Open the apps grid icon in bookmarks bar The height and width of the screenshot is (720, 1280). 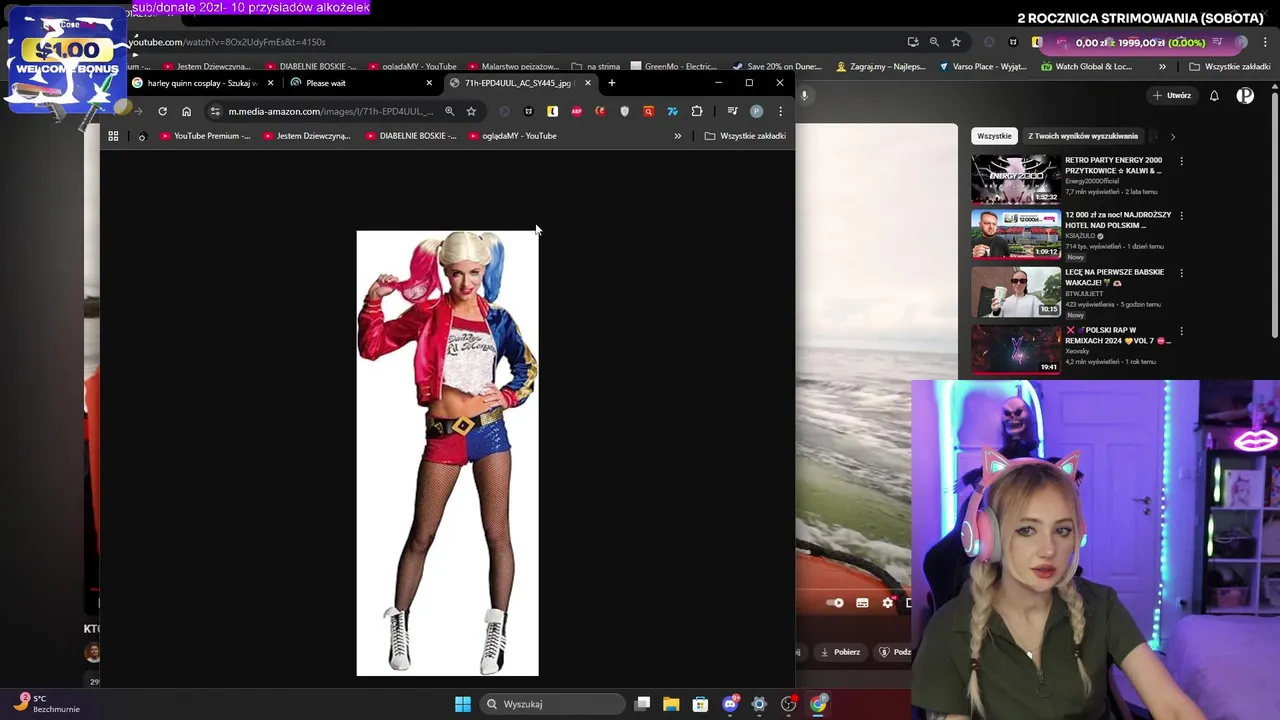(x=113, y=136)
